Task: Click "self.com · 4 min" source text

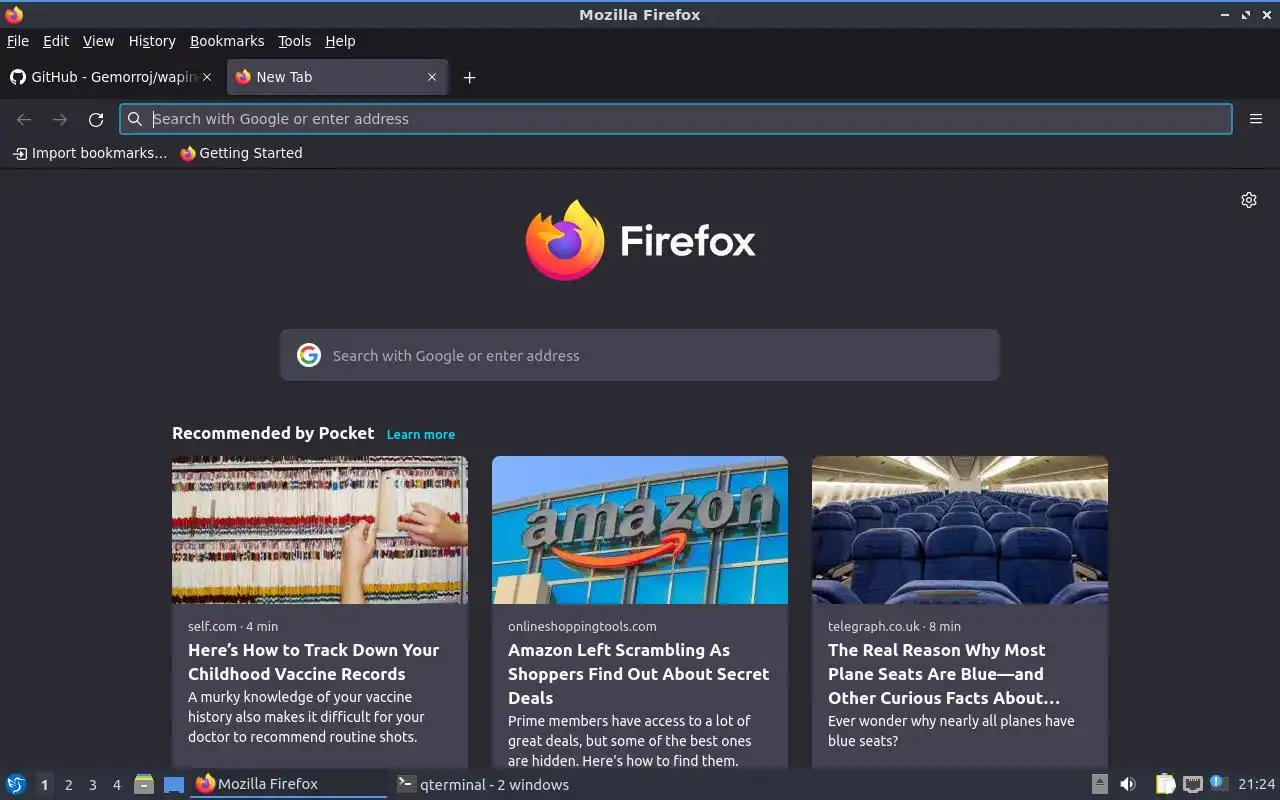Action: point(233,626)
